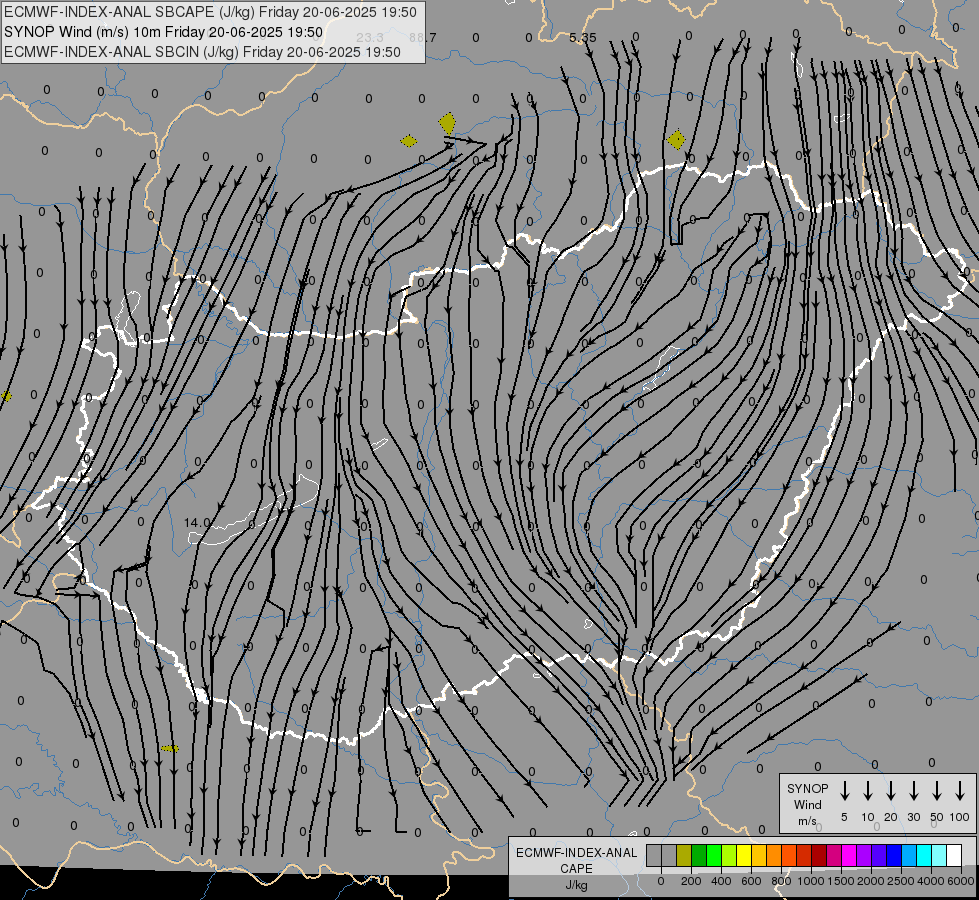Select the bright magenta CAPE legend swatch
Image resolution: width=979 pixels, height=900 pixels.
coord(849,855)
